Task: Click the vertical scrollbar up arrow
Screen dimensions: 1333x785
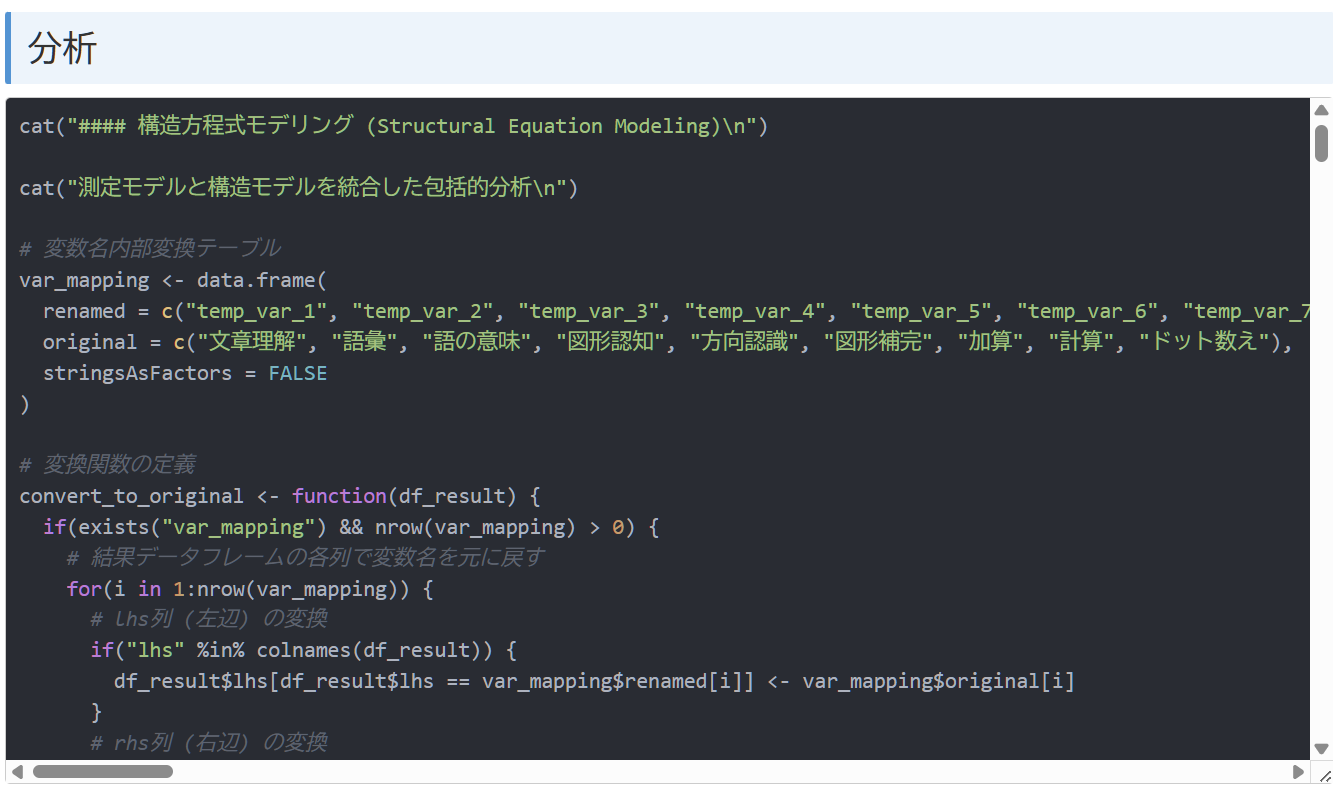Action: [x=1321, y=110]
